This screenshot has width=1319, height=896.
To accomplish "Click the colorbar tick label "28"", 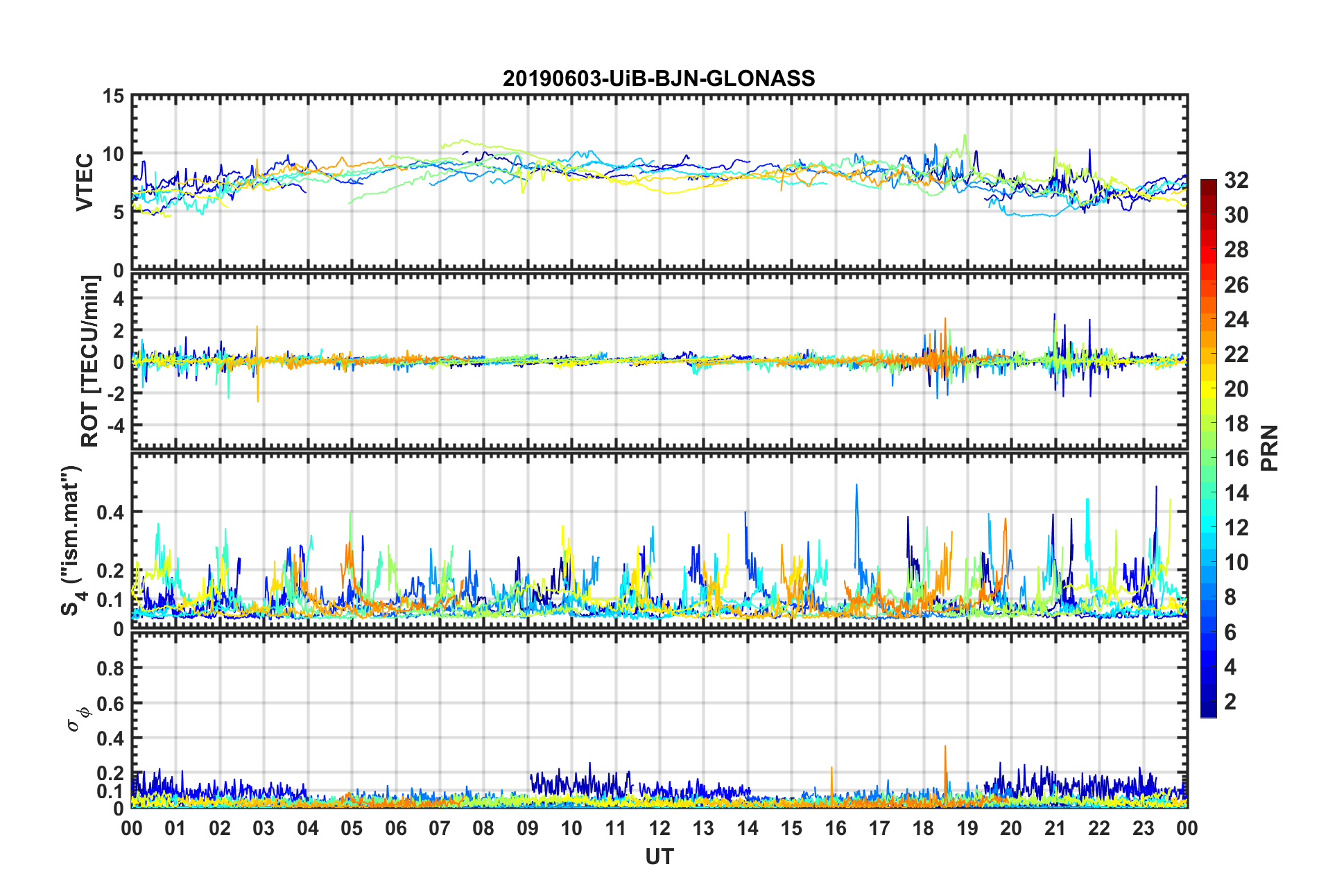I will pos(1236,250).
